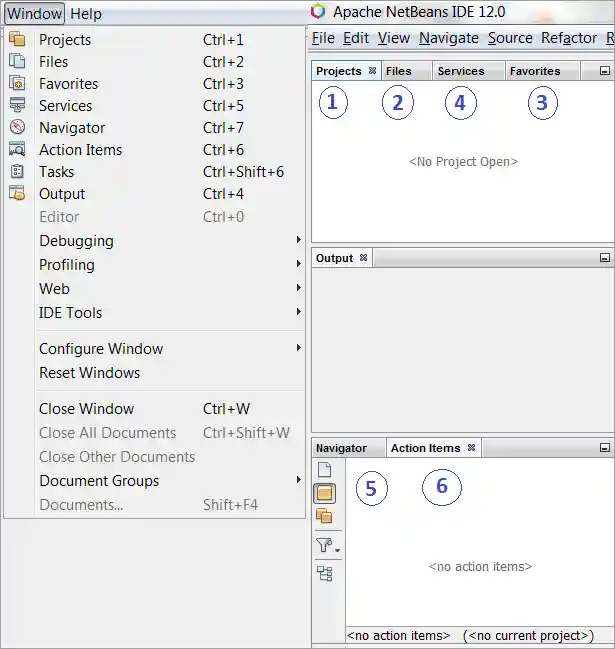
Task: Expand the Debugging submenu
Action: pos(298,240)
